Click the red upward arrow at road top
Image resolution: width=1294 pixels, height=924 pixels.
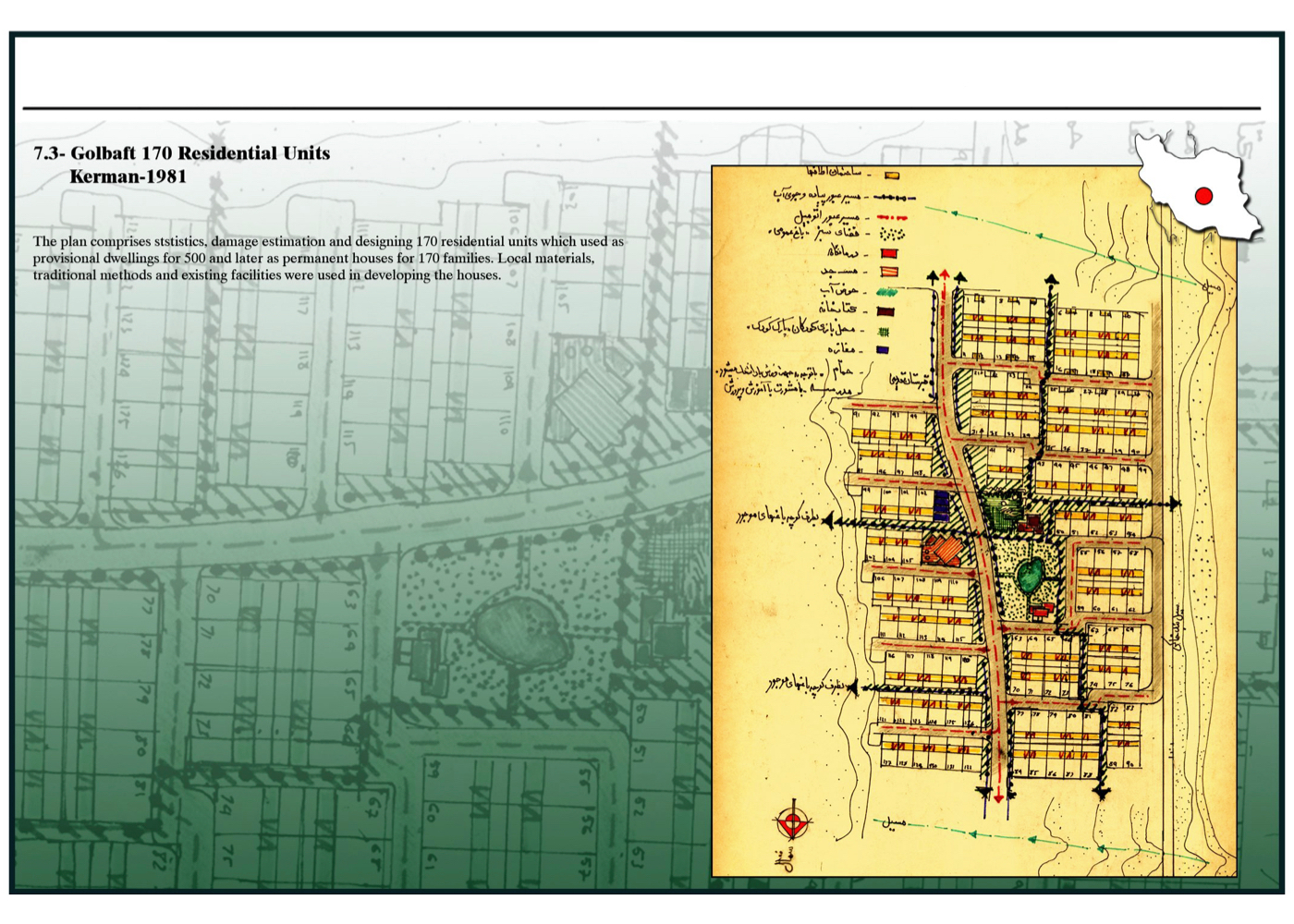click(945, 276)
